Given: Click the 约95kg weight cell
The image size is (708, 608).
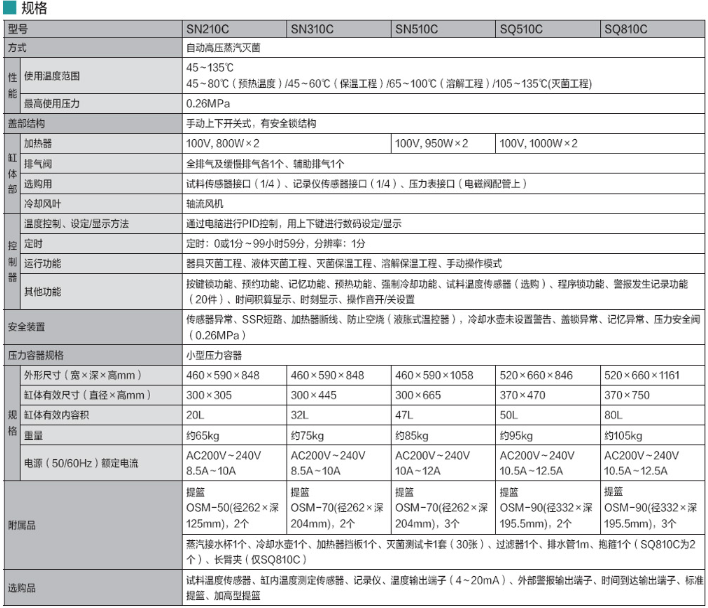Looking at the screenshot, I should tap(548, 436).
